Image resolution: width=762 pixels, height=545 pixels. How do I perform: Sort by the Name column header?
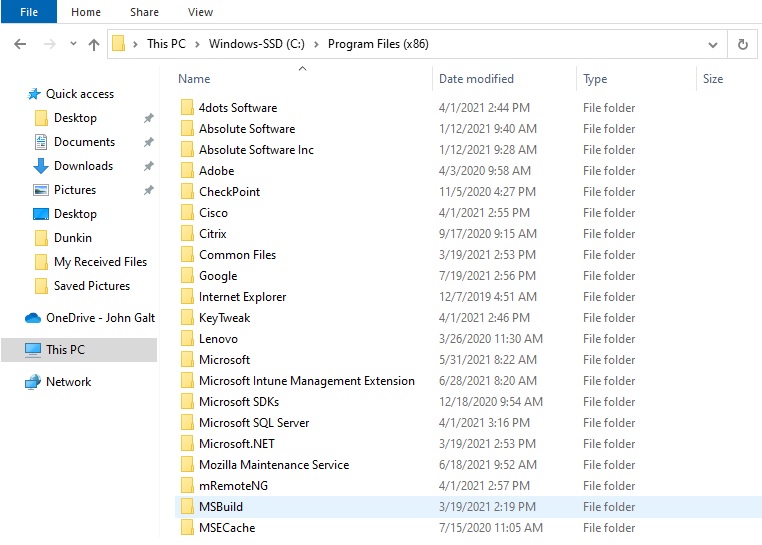click(x=194, y=79)
